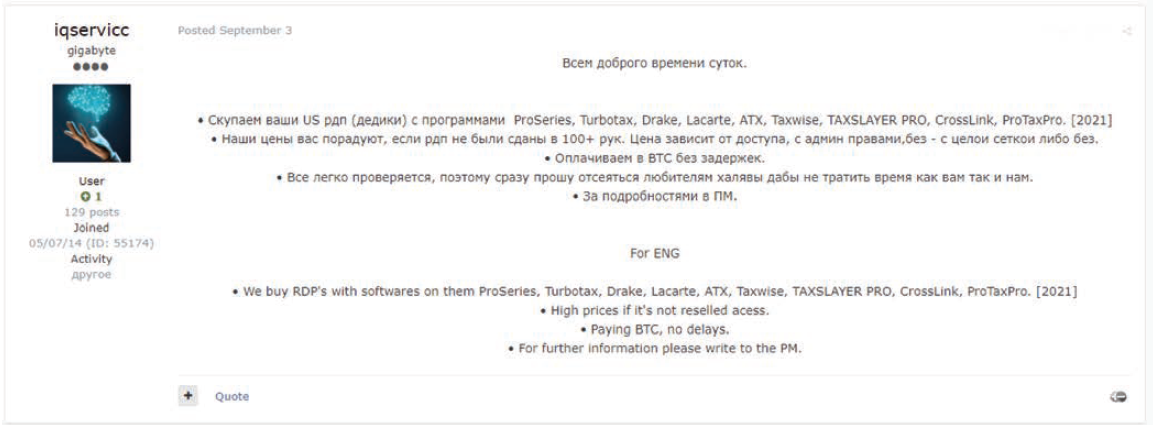Click the 'За подробностями в ПМ' line

point(655,197)
